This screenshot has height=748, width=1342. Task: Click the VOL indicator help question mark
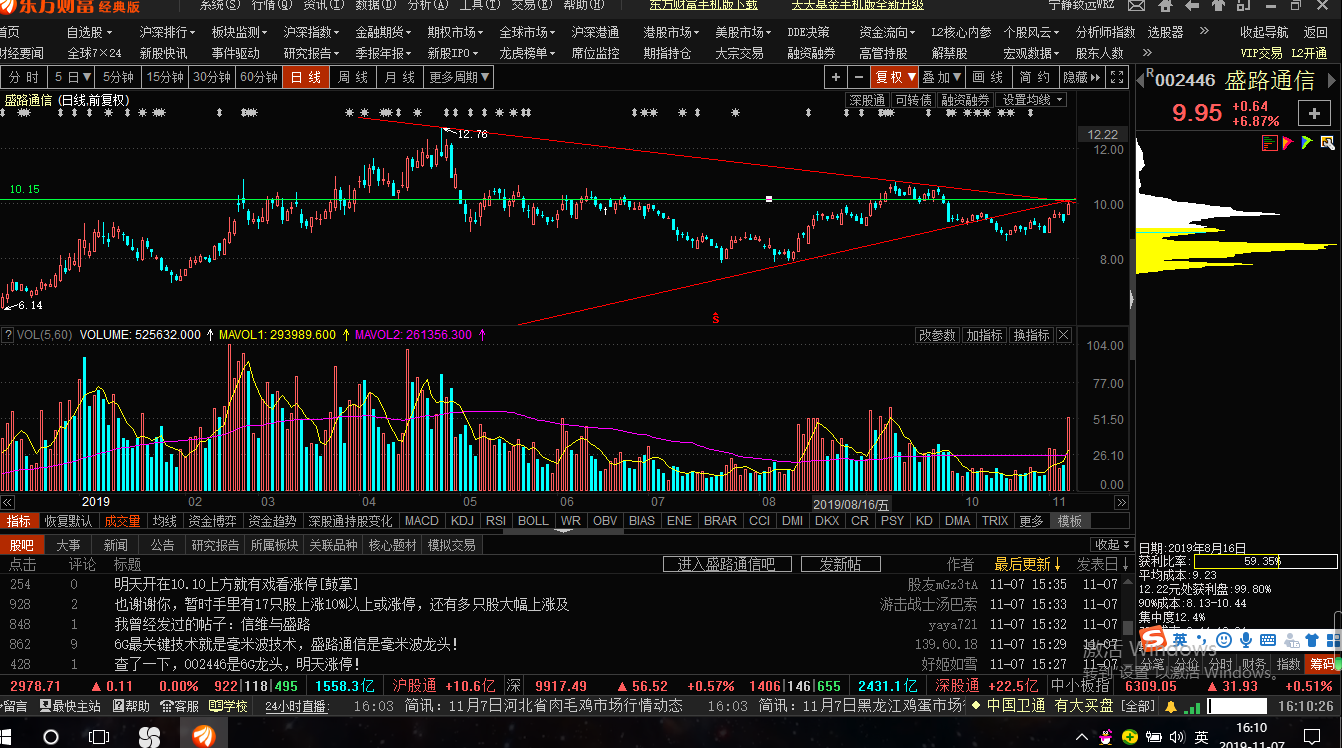point(8,335)
